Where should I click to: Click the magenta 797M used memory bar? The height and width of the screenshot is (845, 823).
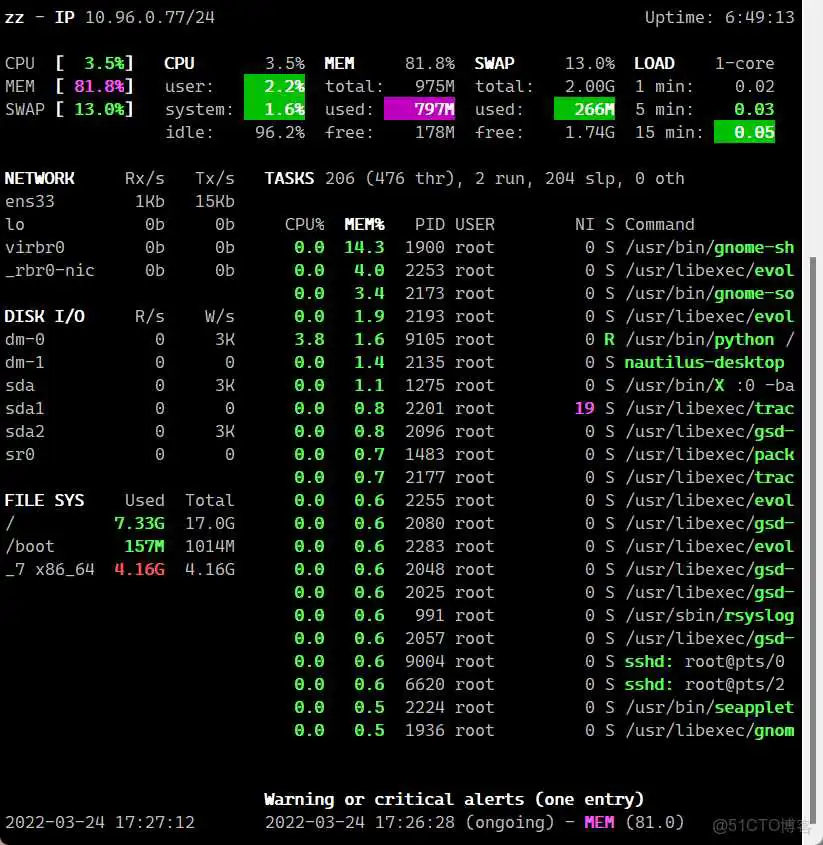tap(420, 109)
